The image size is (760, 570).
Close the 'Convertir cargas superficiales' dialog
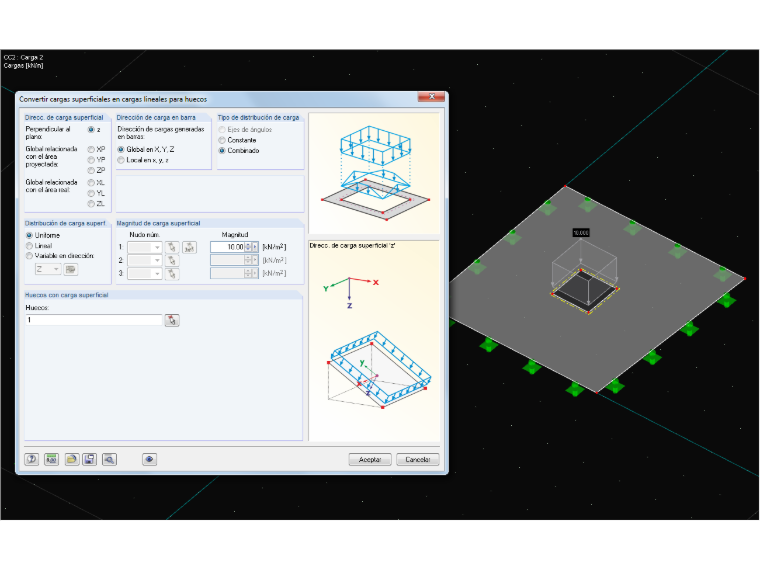(x=431, y=97)
